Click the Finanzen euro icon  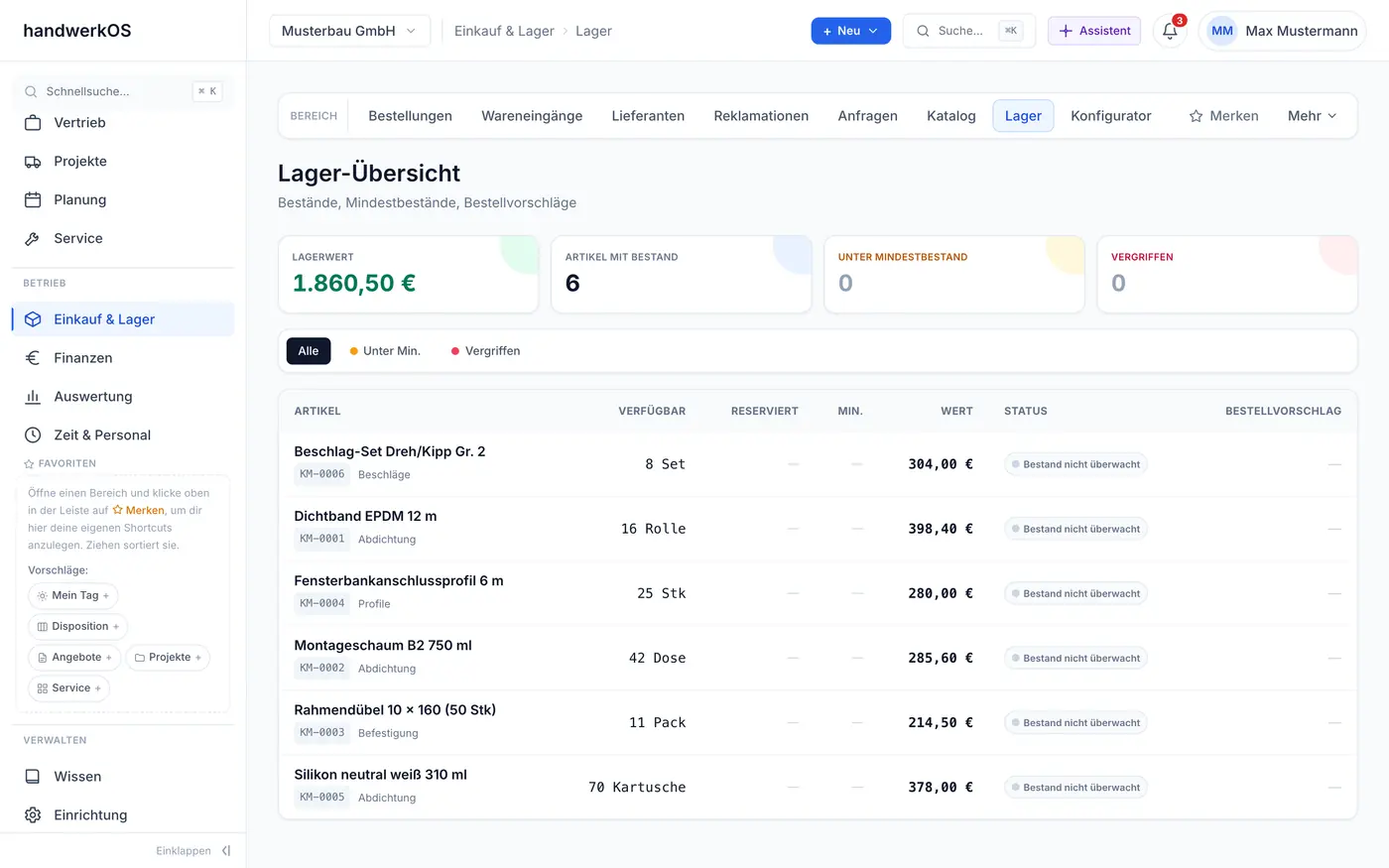point(33,358)
